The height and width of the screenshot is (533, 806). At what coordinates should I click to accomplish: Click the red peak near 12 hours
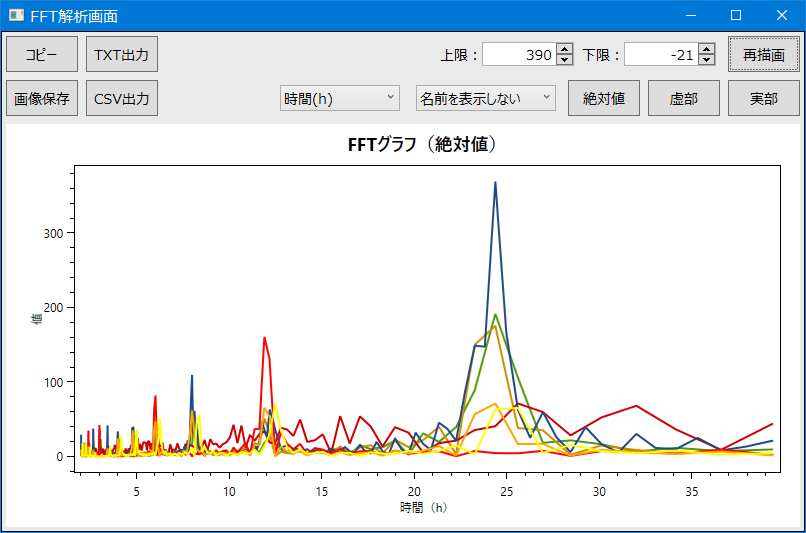point(265,339)
